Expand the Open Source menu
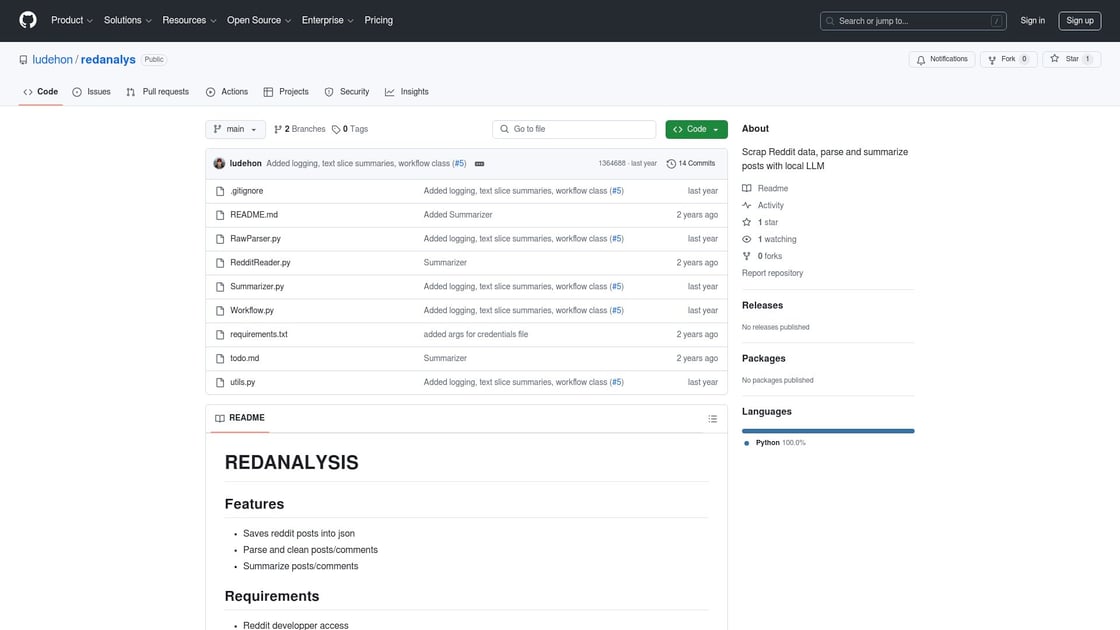This screenshot has height=630, width=1120. click(259, 20)
